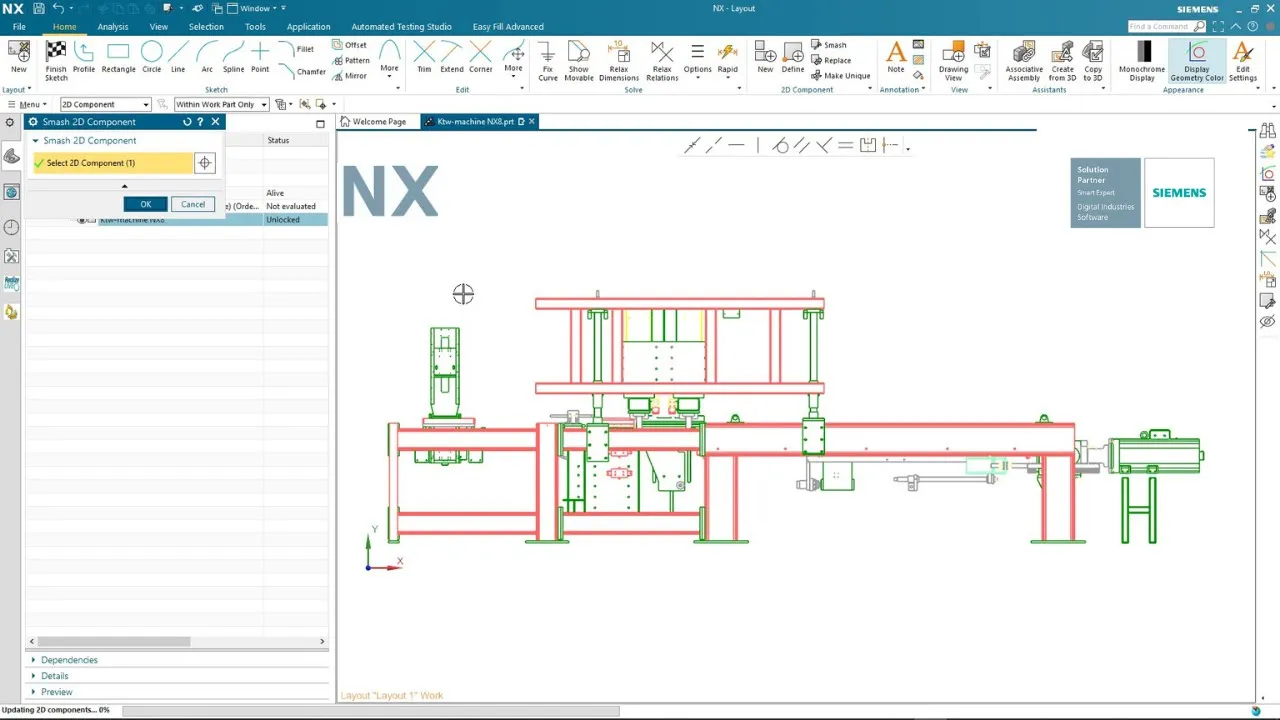This screenshot has height=720, width=1280.
Task: Select the Point sketch tool
Action: pyautogui.click(x=260, y=58)
